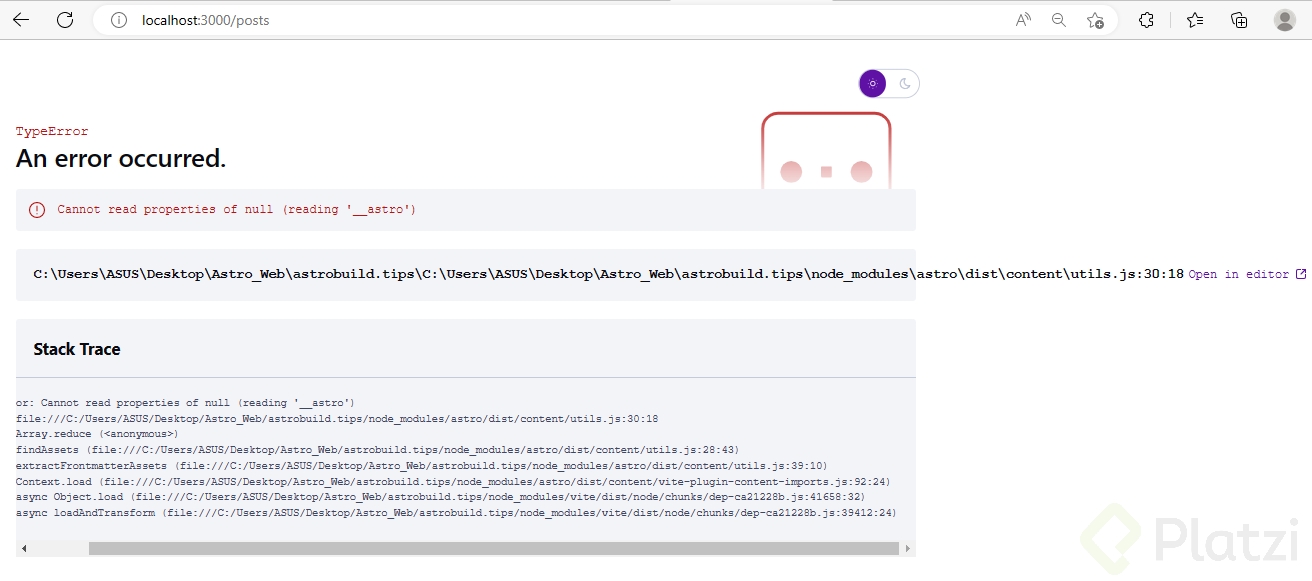Click the scrollbar left arrow
This screenshot has width=1312, height=581.
pos(24,548)
